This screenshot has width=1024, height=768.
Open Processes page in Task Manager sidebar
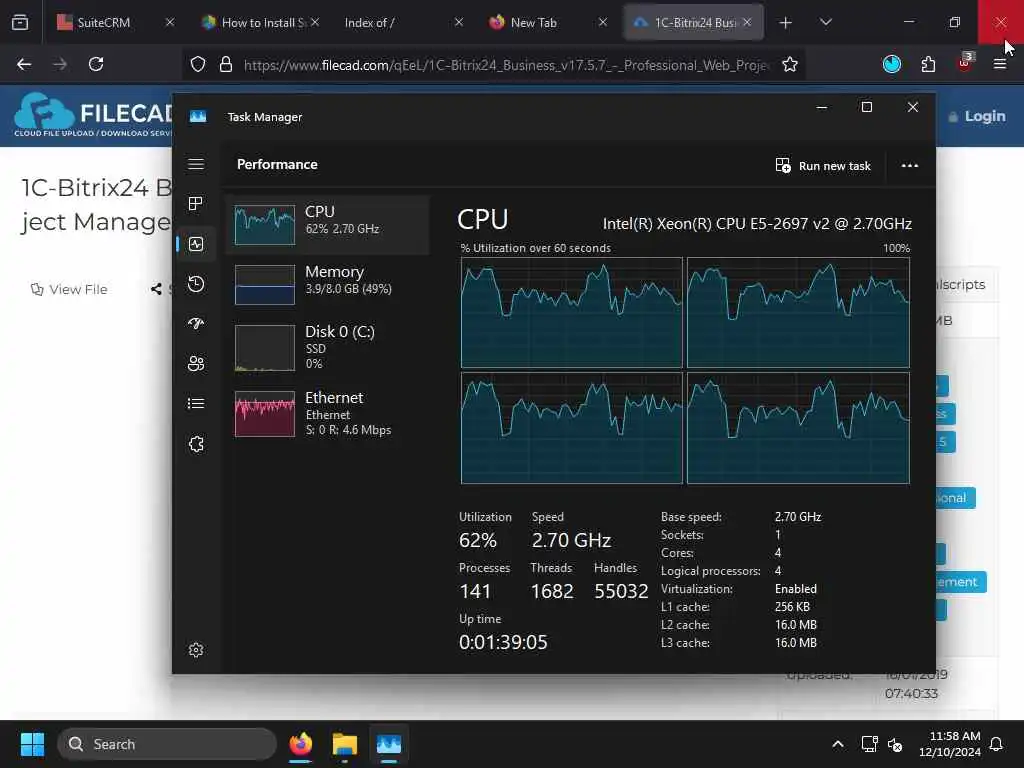pyautogui.click(x=196, y=204)
